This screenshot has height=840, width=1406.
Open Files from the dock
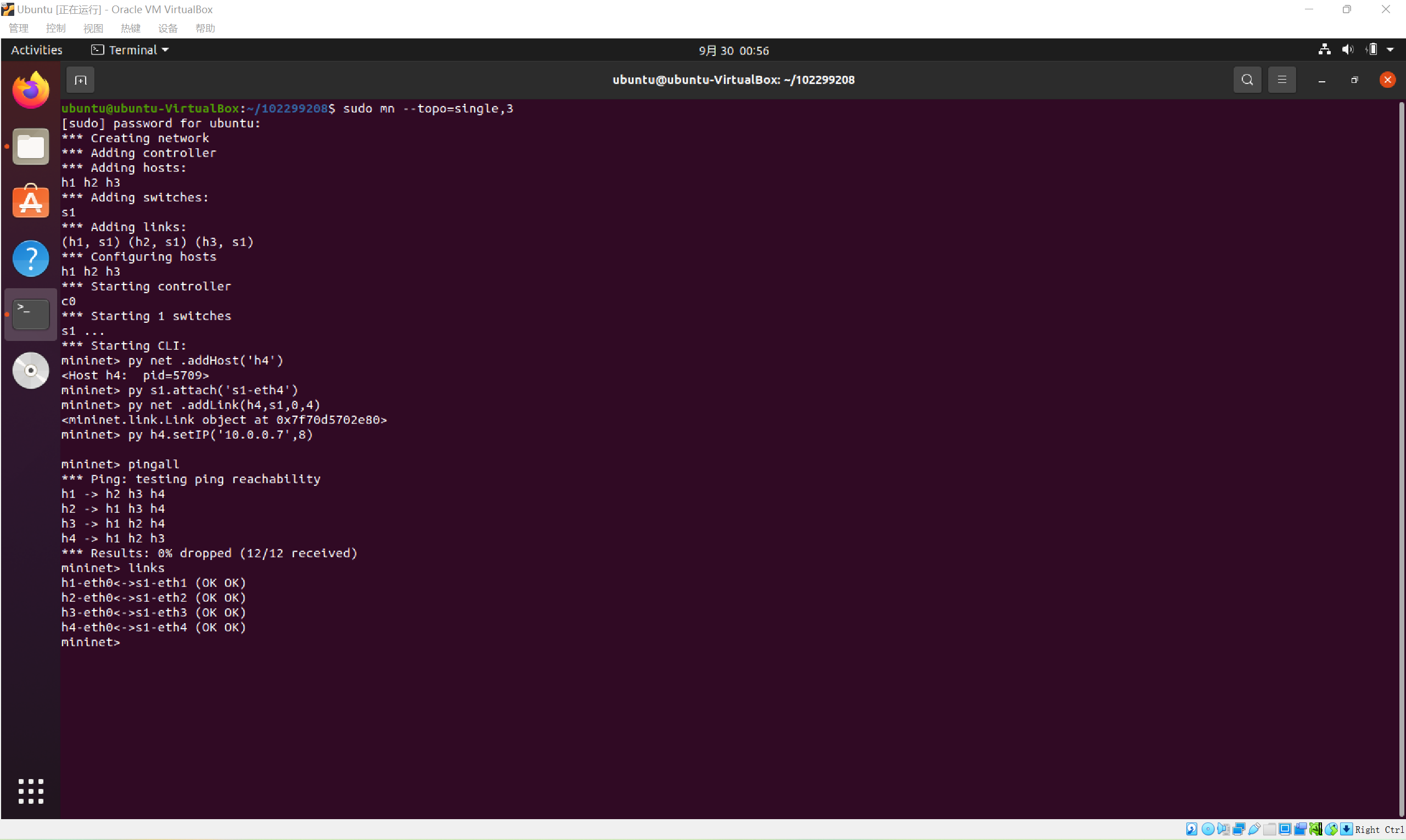coord(31,147)
